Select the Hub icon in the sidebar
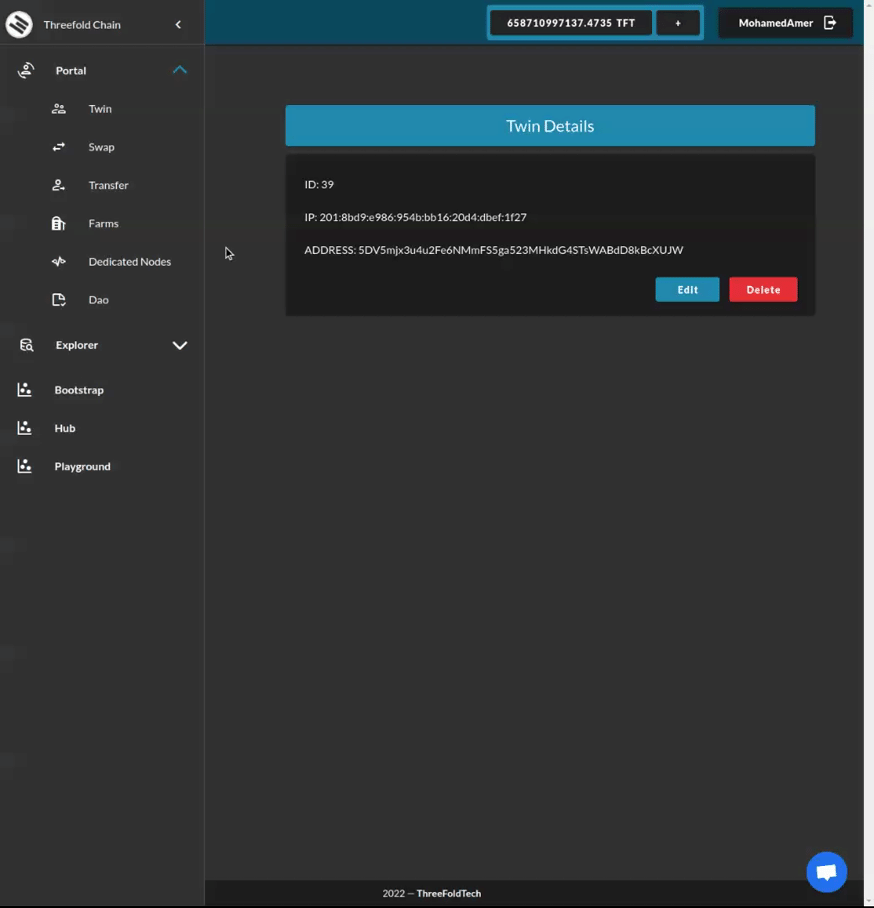The width and height of the screenshot is (874, 908). tap(24, 427)
